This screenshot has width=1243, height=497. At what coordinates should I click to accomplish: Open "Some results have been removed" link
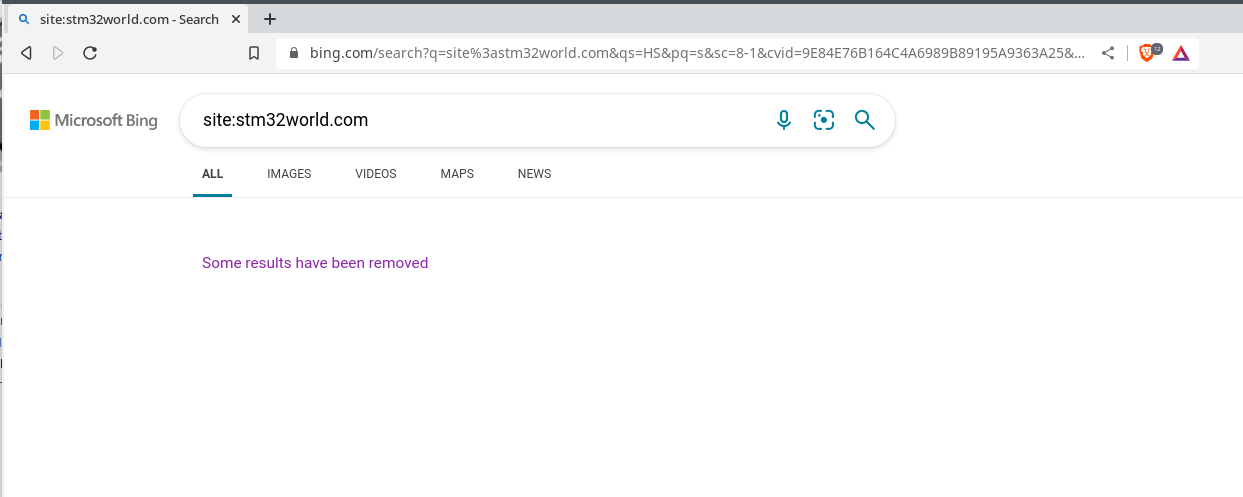tap(315, 263)
